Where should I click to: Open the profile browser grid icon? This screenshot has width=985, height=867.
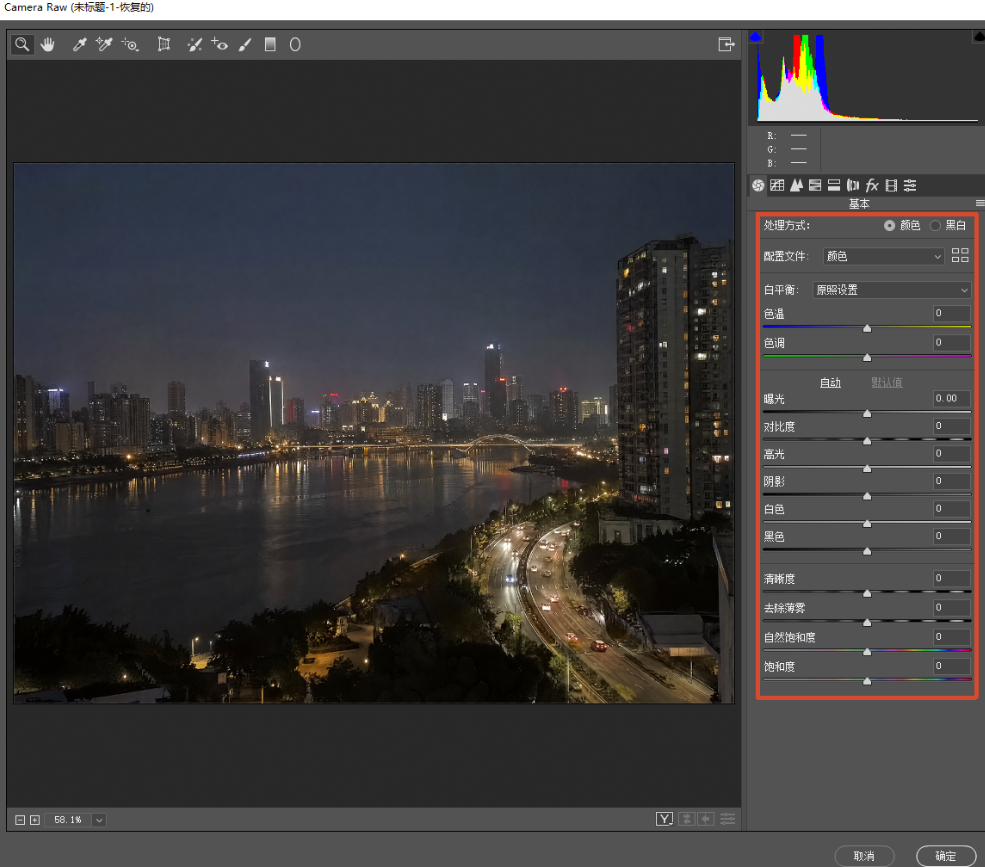[960, 255]
